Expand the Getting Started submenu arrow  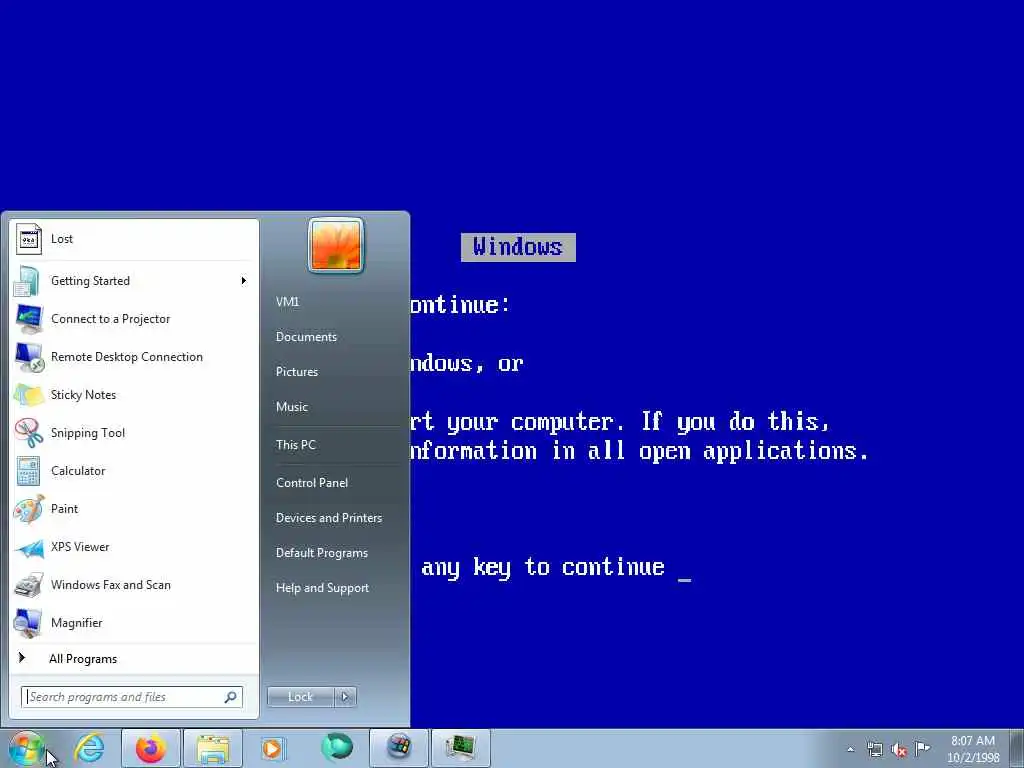click(244, 281)
